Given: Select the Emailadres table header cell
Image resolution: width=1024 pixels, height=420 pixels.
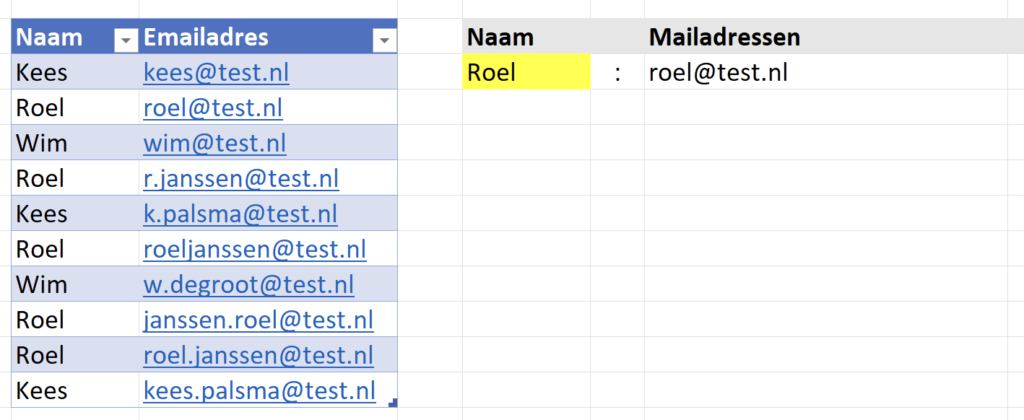Looking at the screenshot, I should [250, 38].
